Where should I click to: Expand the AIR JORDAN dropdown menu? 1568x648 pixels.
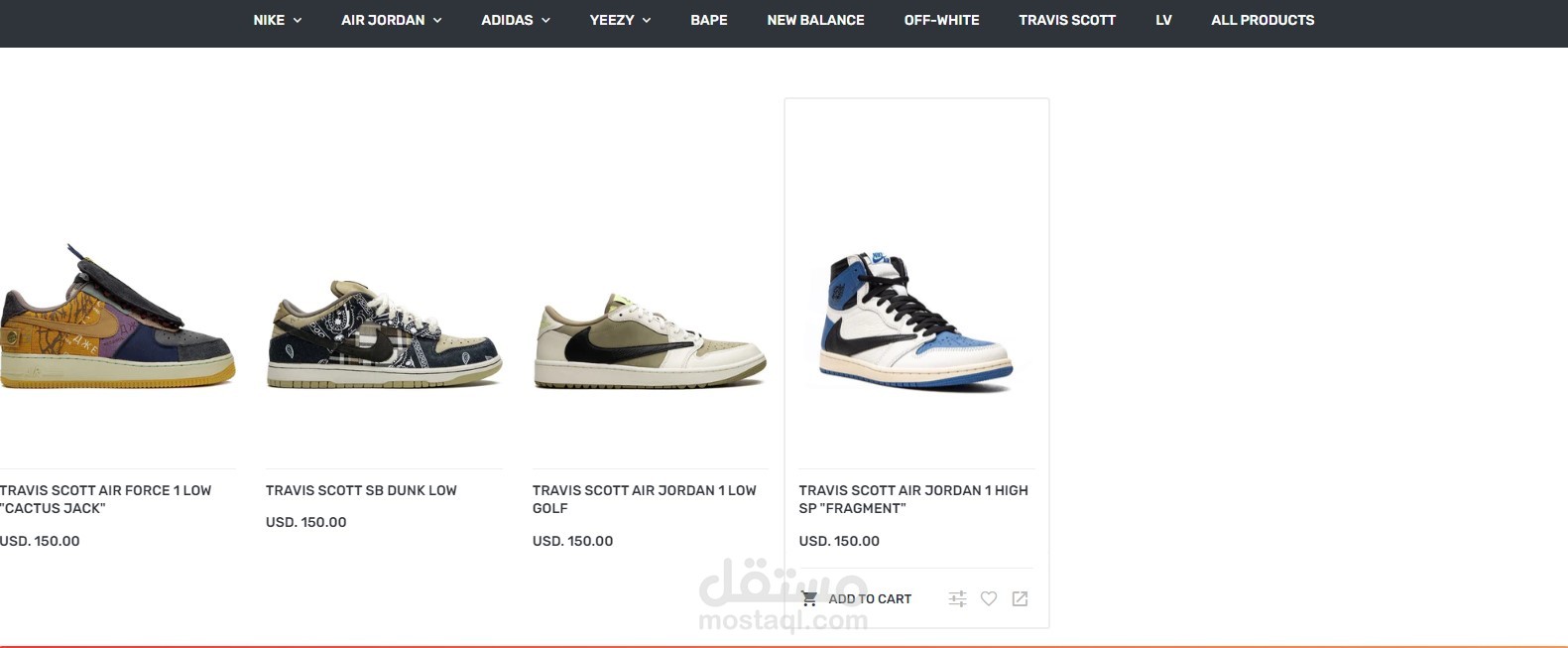click(391, 20)
